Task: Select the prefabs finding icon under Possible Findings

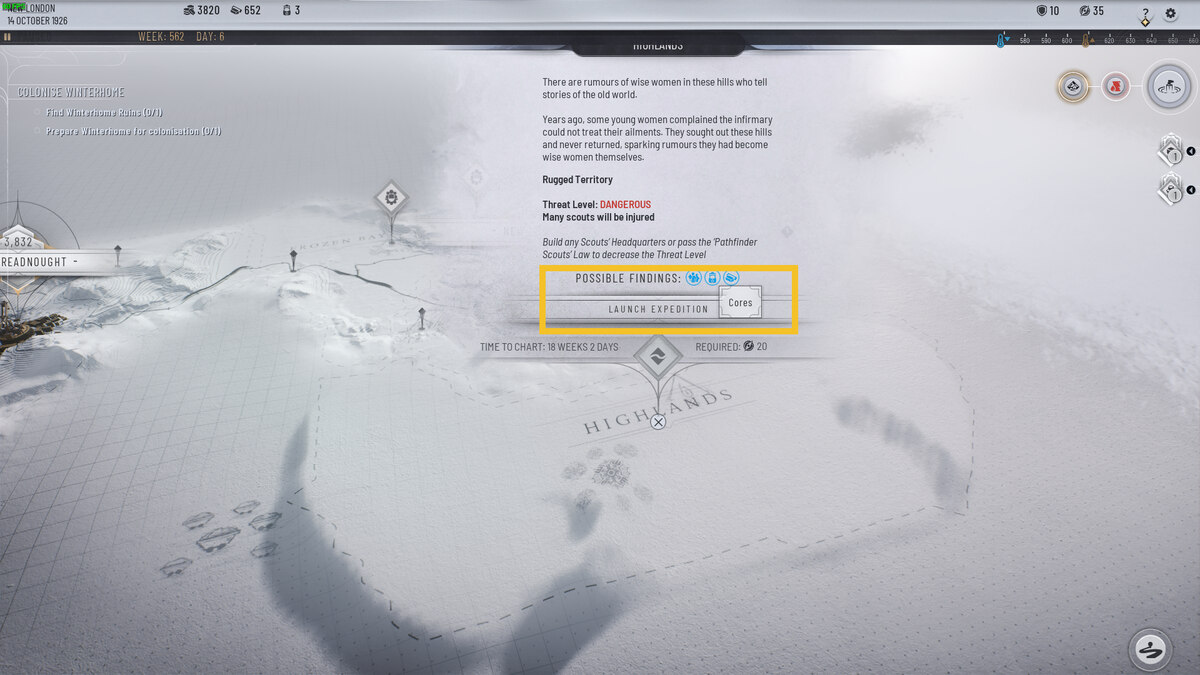Action: tap(731, 278)
